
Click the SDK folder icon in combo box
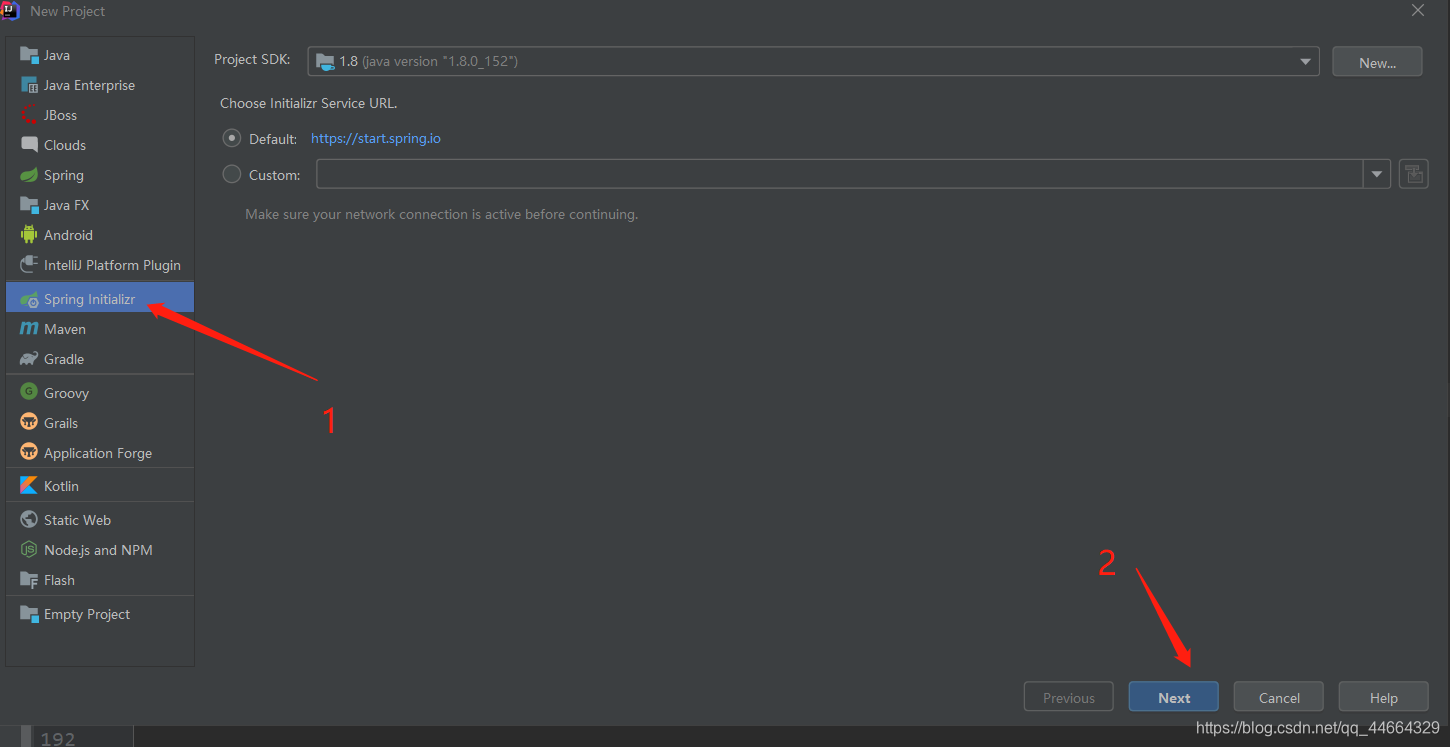pos(325,62)
